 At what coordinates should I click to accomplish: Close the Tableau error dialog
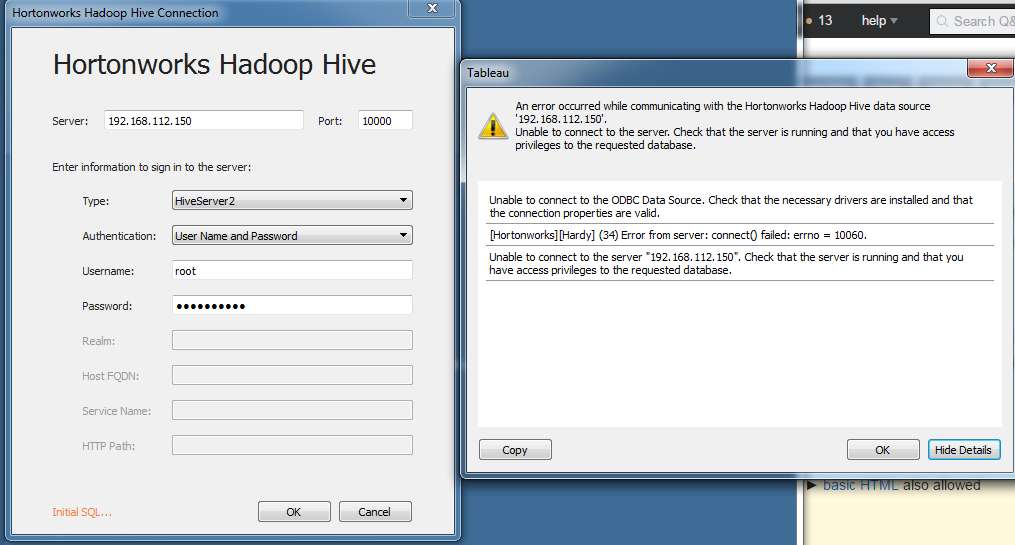click(x=991, y=69)
